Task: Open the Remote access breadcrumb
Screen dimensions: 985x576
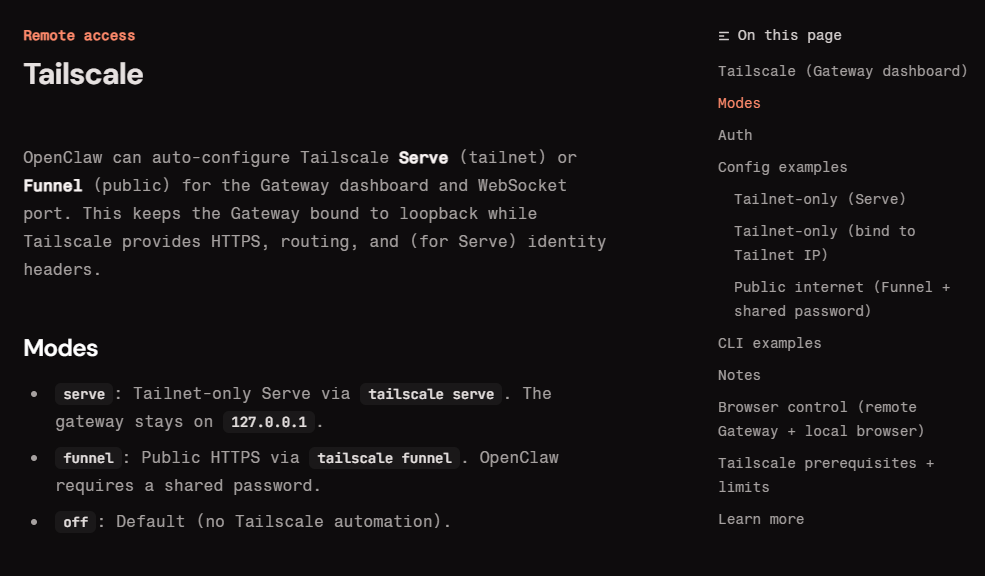Action: pyautogui.click(x=79, y=36)
